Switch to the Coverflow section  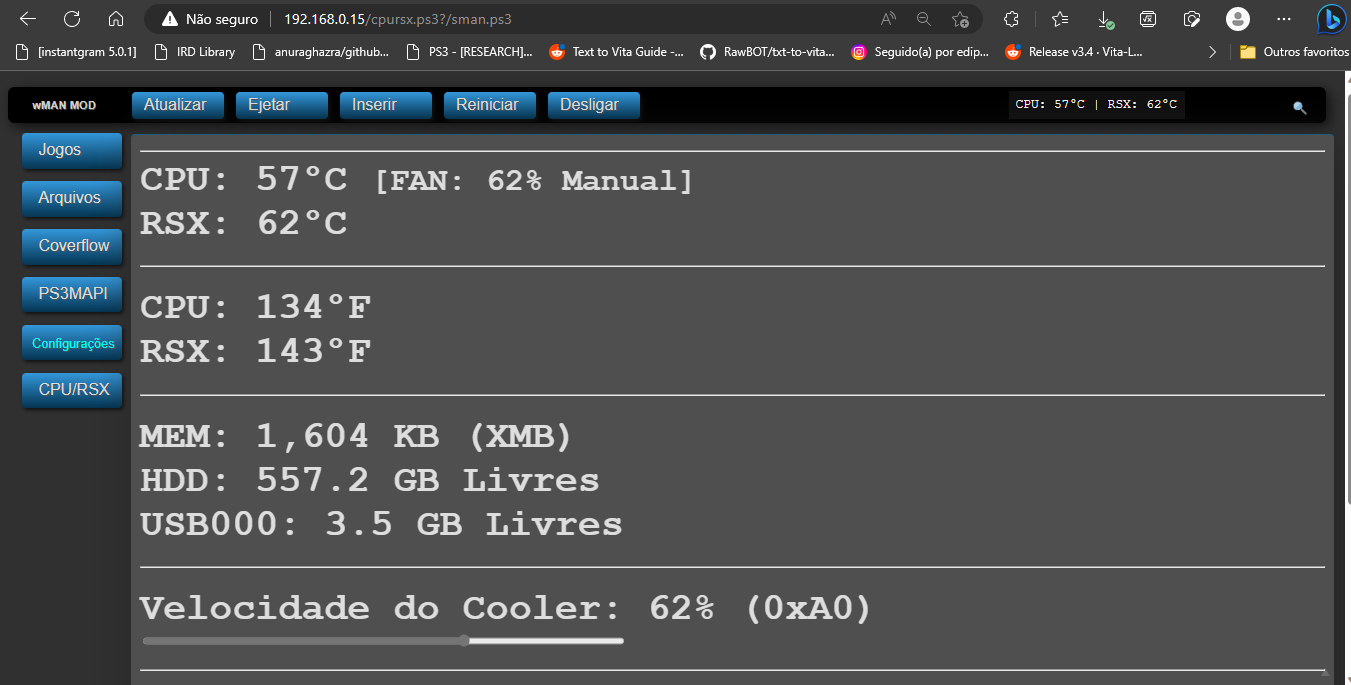(71, 246)
